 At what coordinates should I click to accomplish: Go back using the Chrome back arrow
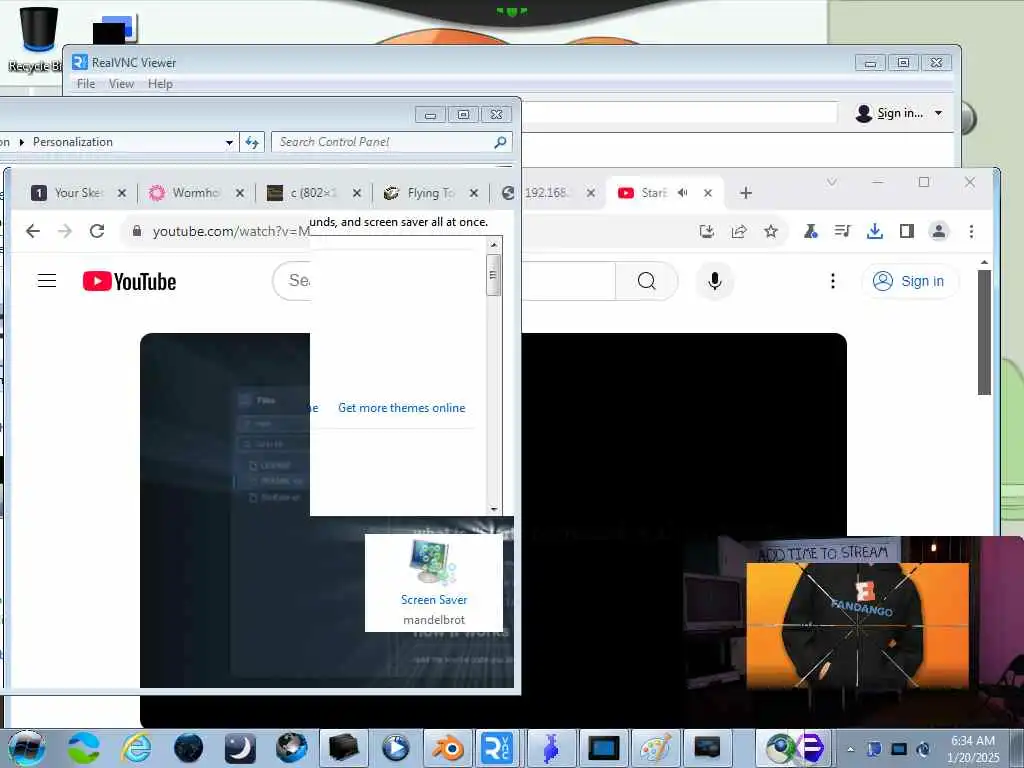(x=33, y=231)
